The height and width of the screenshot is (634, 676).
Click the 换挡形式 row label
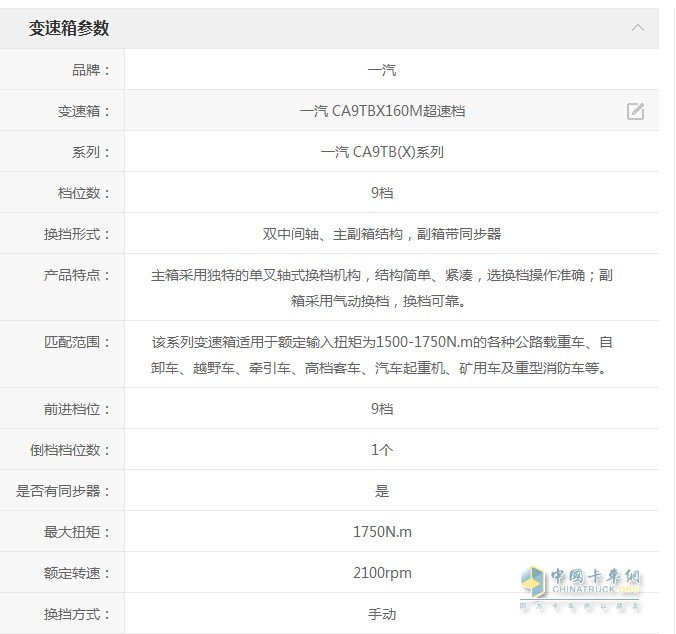tap(78, 234)
